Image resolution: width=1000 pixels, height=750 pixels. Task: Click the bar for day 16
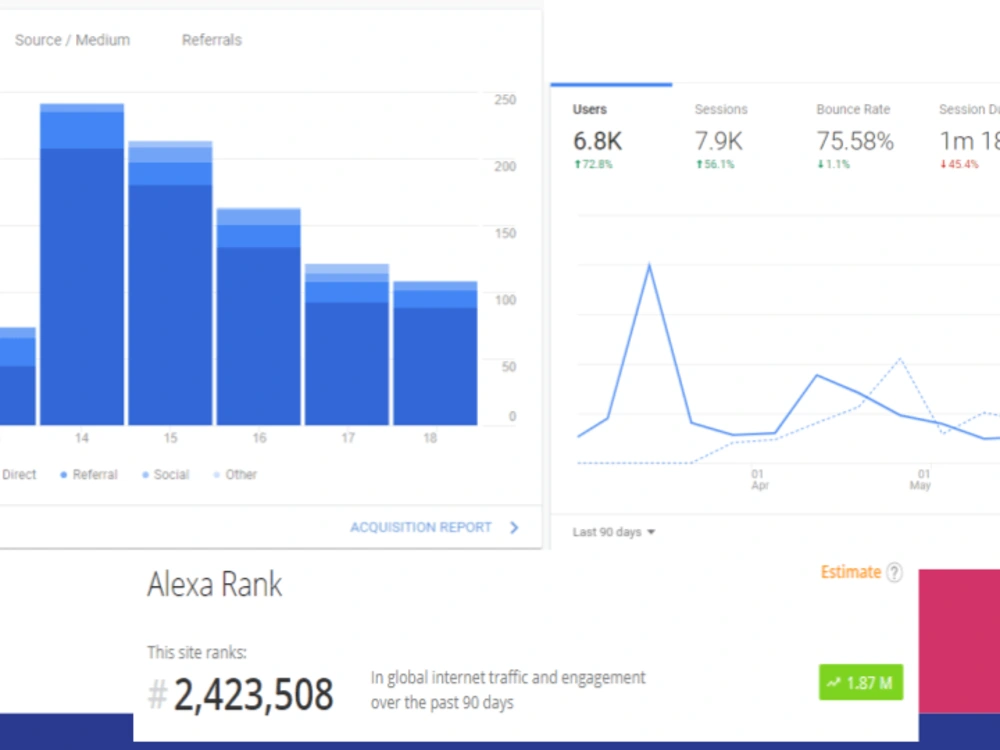point(258,316)
